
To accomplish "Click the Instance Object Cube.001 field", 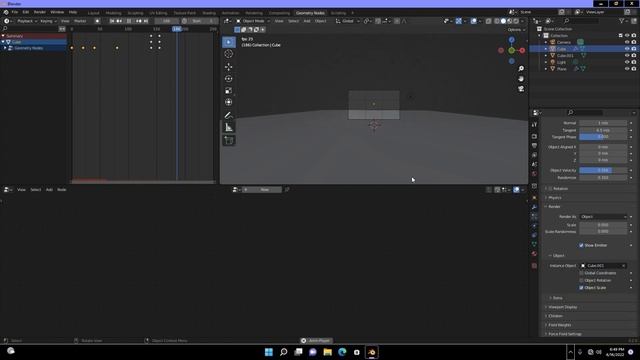I will click(x=603, y=266).
